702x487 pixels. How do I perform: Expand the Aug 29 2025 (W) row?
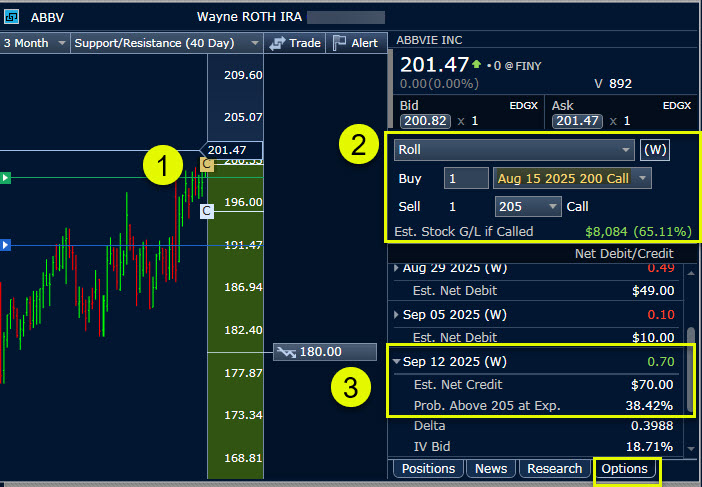tap(396, 268)
